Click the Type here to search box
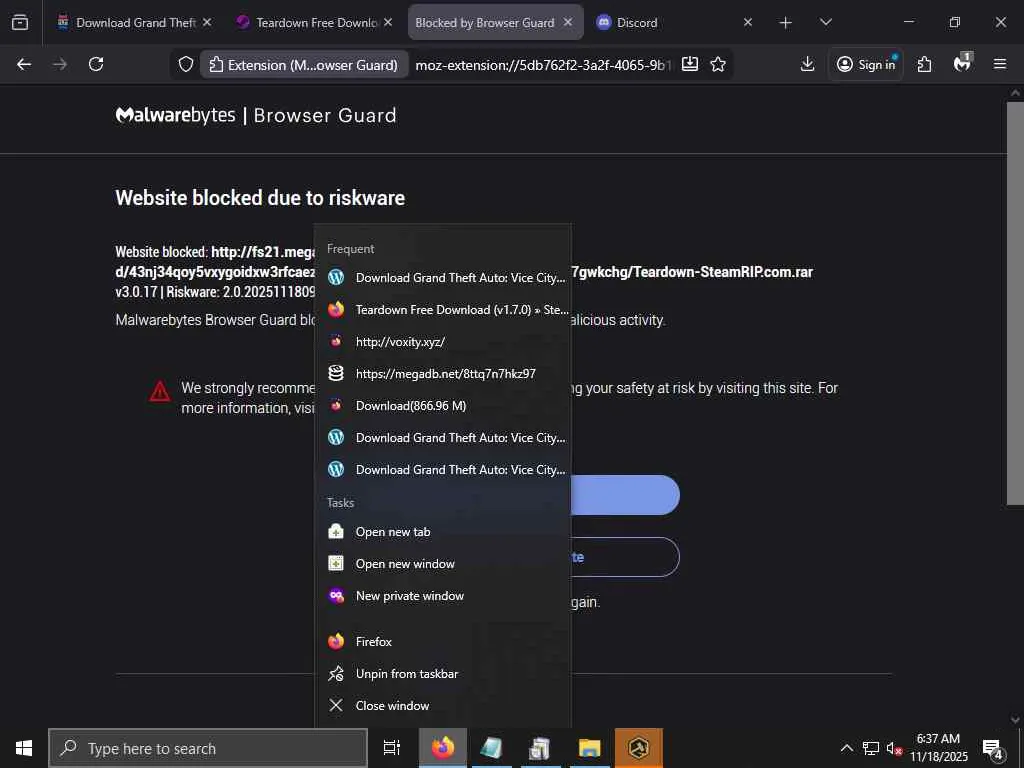Image resolution: width=1024 pixels, height=768 pixels. (208, 748)
